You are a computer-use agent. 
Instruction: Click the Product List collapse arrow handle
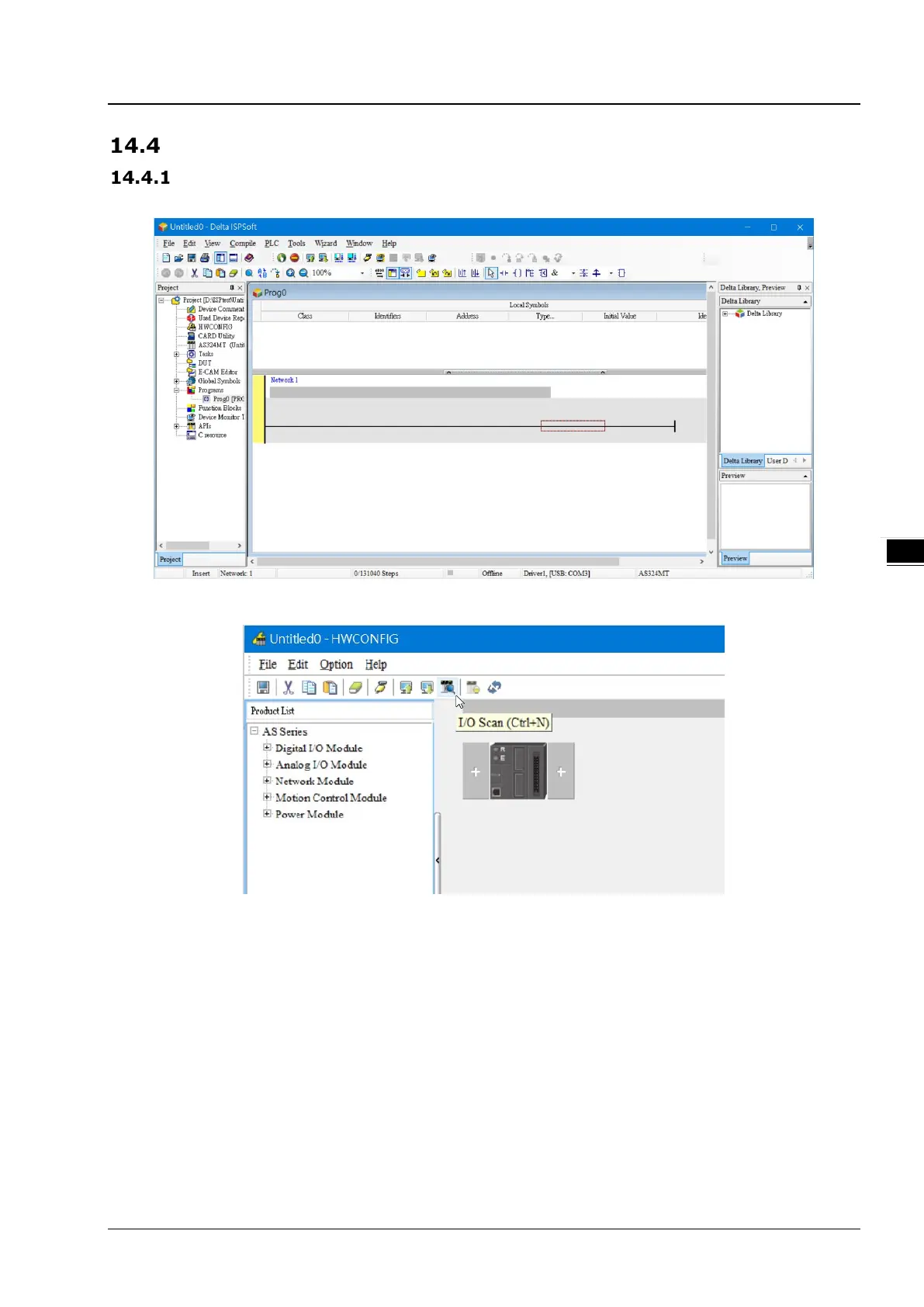(438, 860)
